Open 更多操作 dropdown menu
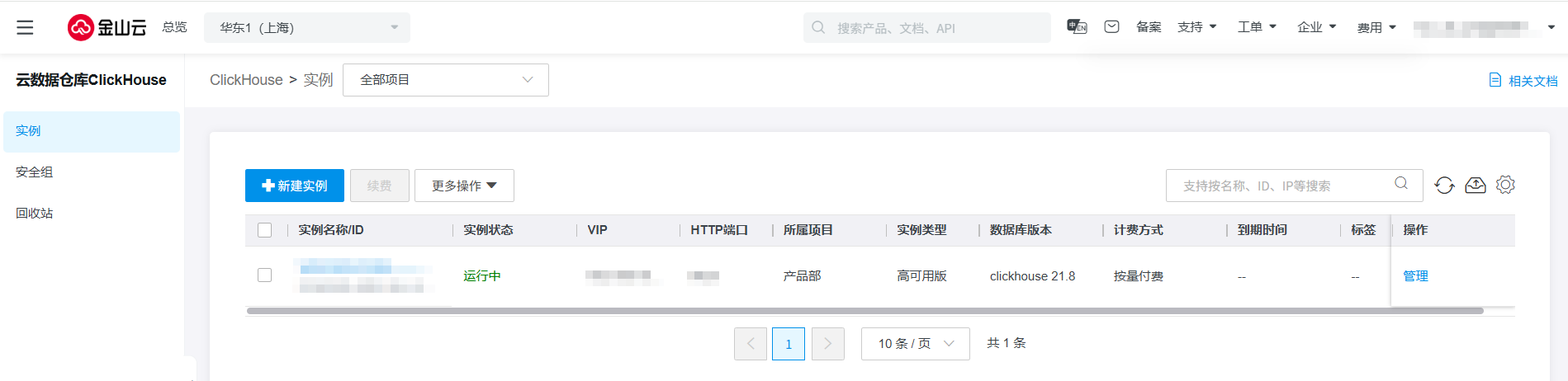 click(x=464, y=186)
